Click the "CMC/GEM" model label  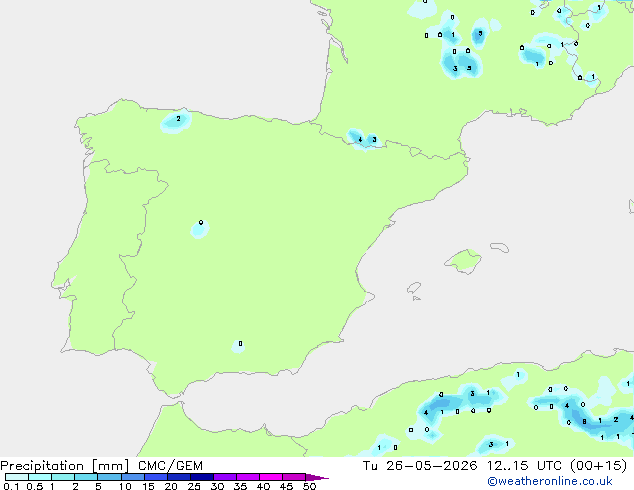[x=170, y=466]
